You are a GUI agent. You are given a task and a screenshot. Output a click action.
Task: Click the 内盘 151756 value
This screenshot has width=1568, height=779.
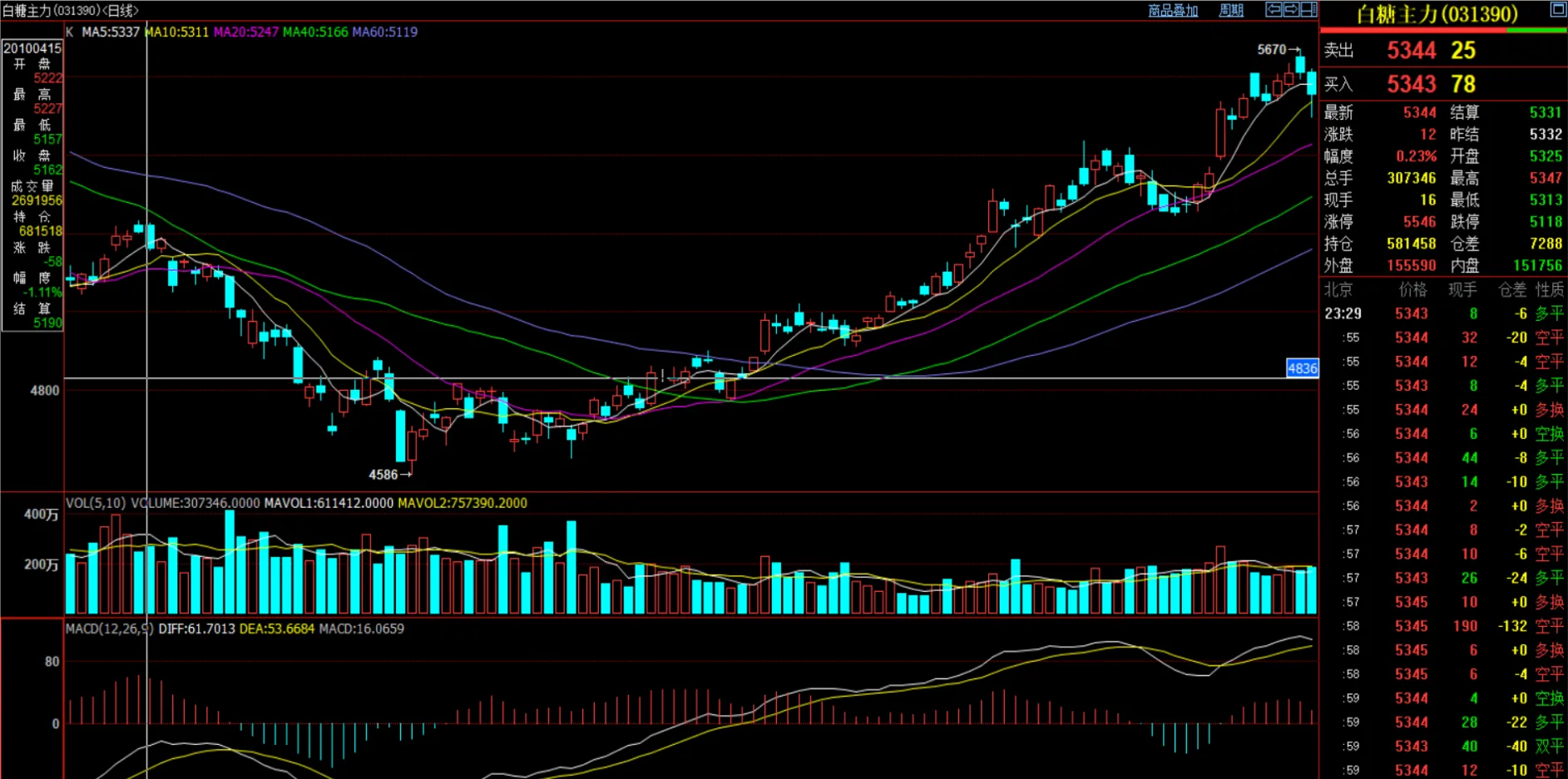click(1538, 266)
